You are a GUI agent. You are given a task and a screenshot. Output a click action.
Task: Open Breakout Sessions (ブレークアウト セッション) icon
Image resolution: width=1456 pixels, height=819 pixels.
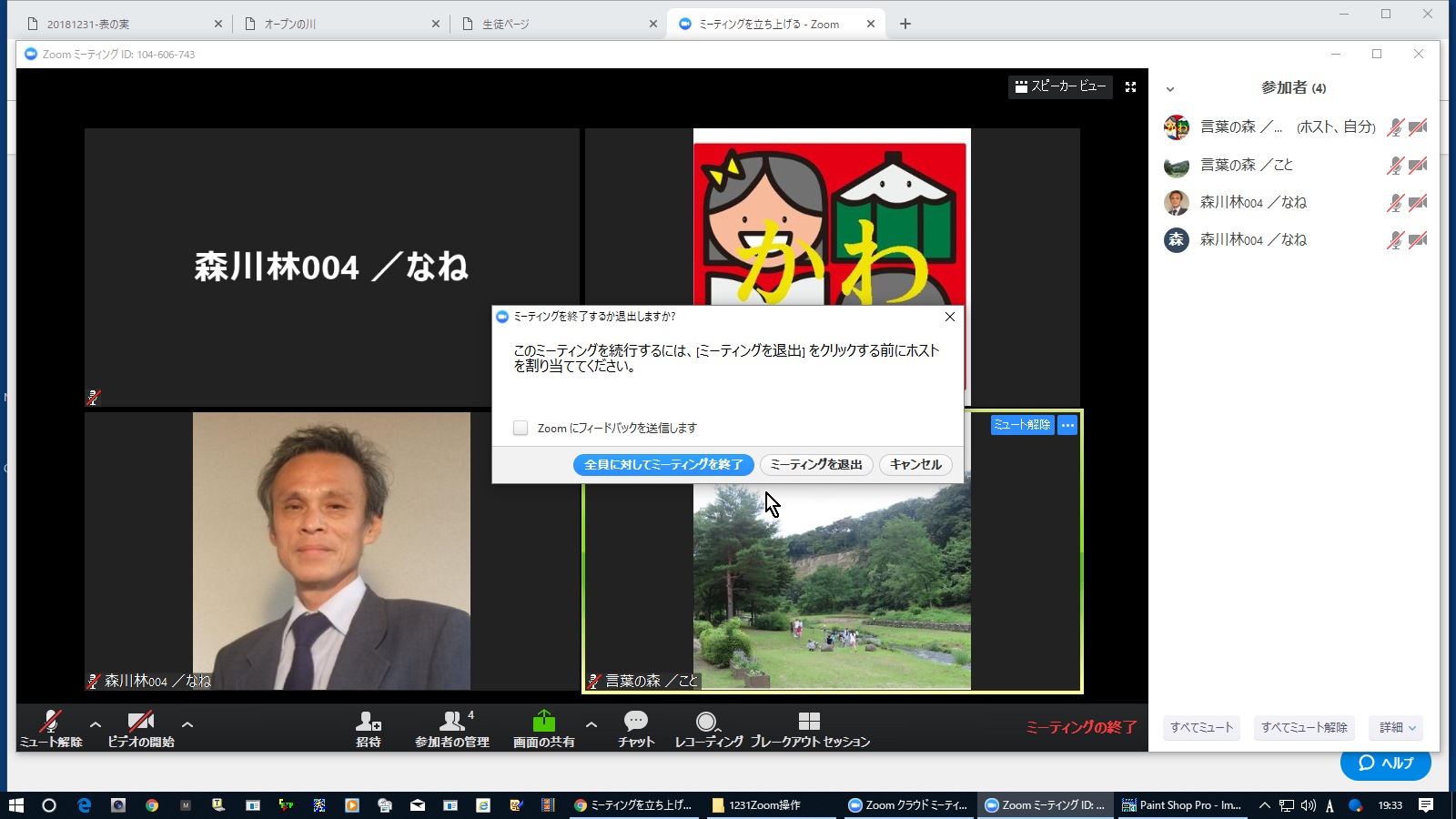click(809, 722)
